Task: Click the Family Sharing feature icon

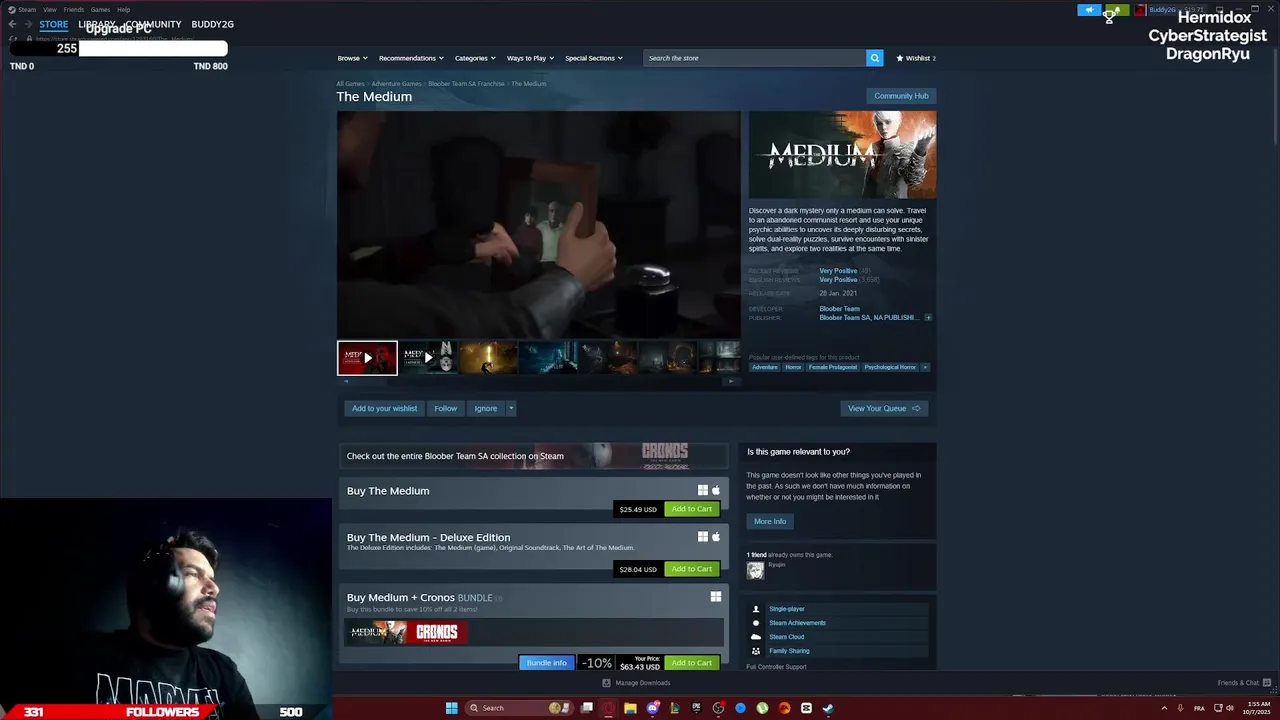Action: 756,651
